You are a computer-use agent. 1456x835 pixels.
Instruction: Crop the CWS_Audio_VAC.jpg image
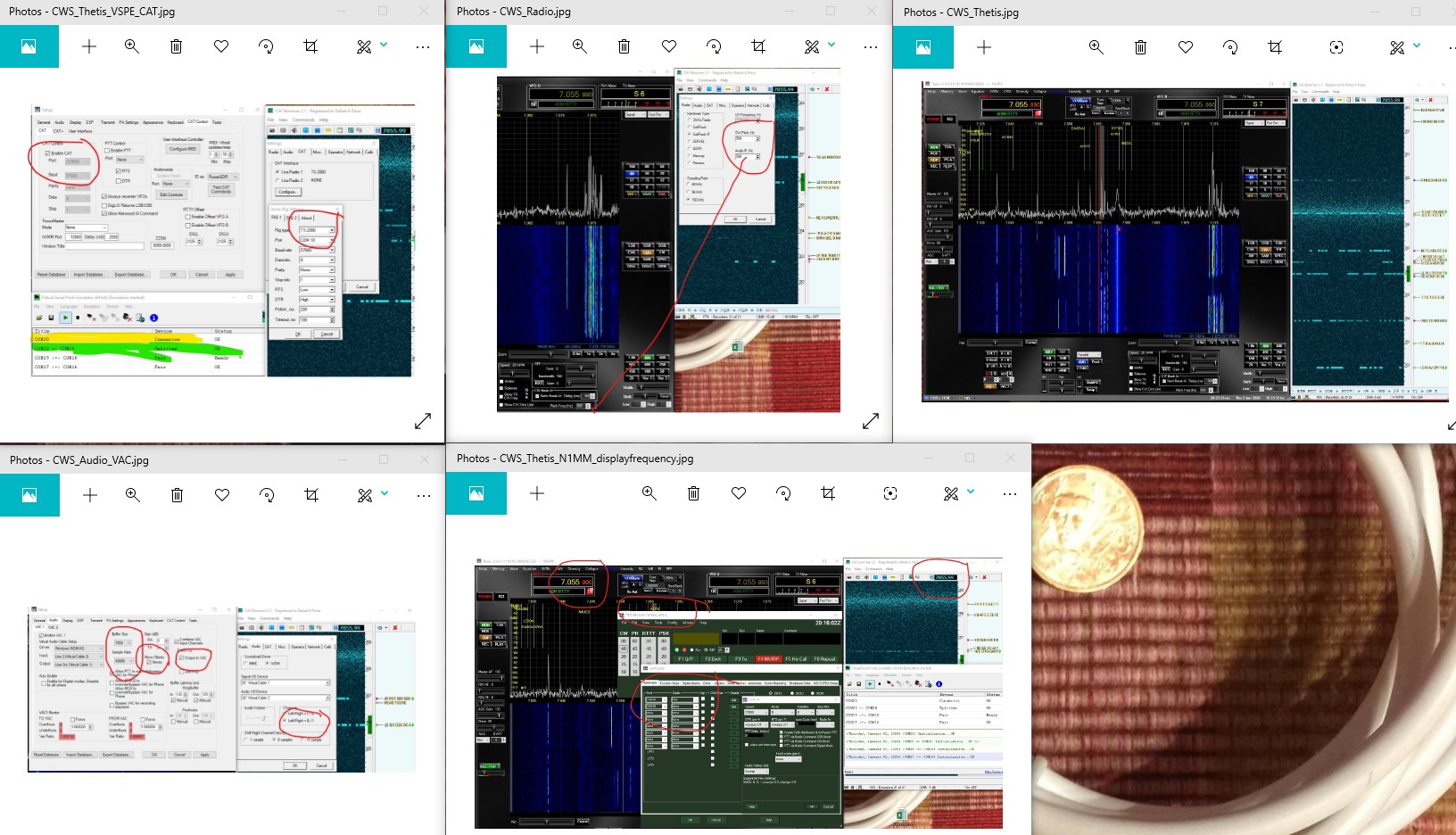pyautogui.click(x=311, y=495)
